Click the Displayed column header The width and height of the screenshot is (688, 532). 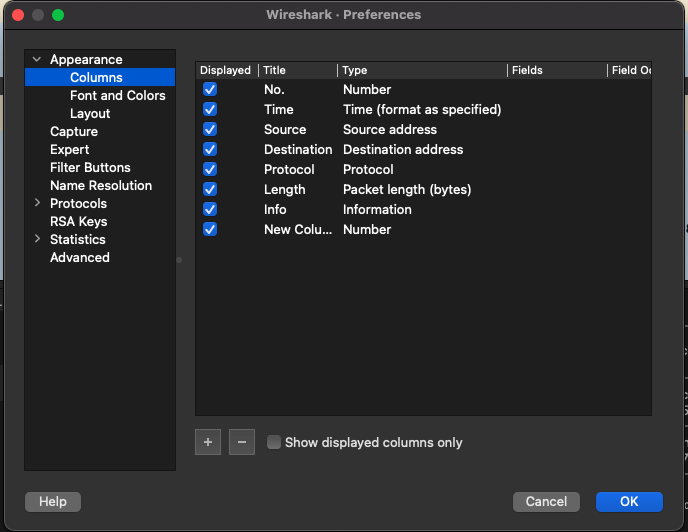tap(227, 70)
